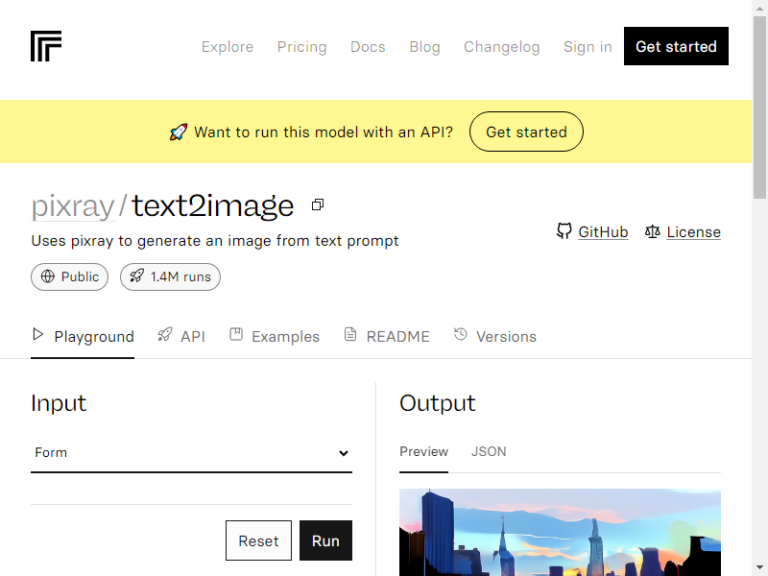This screenshot has width=768, height=576.
Task: Click the rocket icon on 1.4M runs badge
Action: [137, 276]
